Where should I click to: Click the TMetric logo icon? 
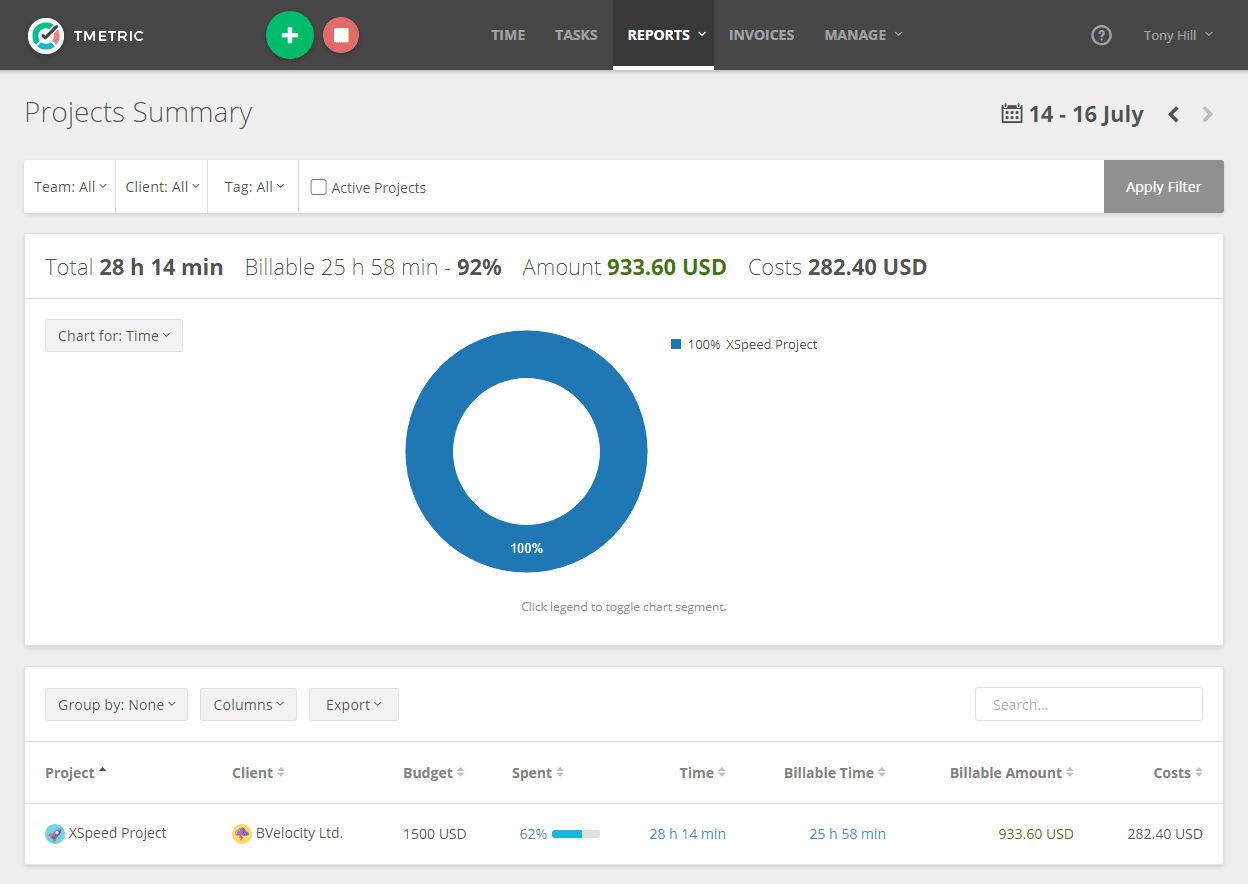click(46, 35)
